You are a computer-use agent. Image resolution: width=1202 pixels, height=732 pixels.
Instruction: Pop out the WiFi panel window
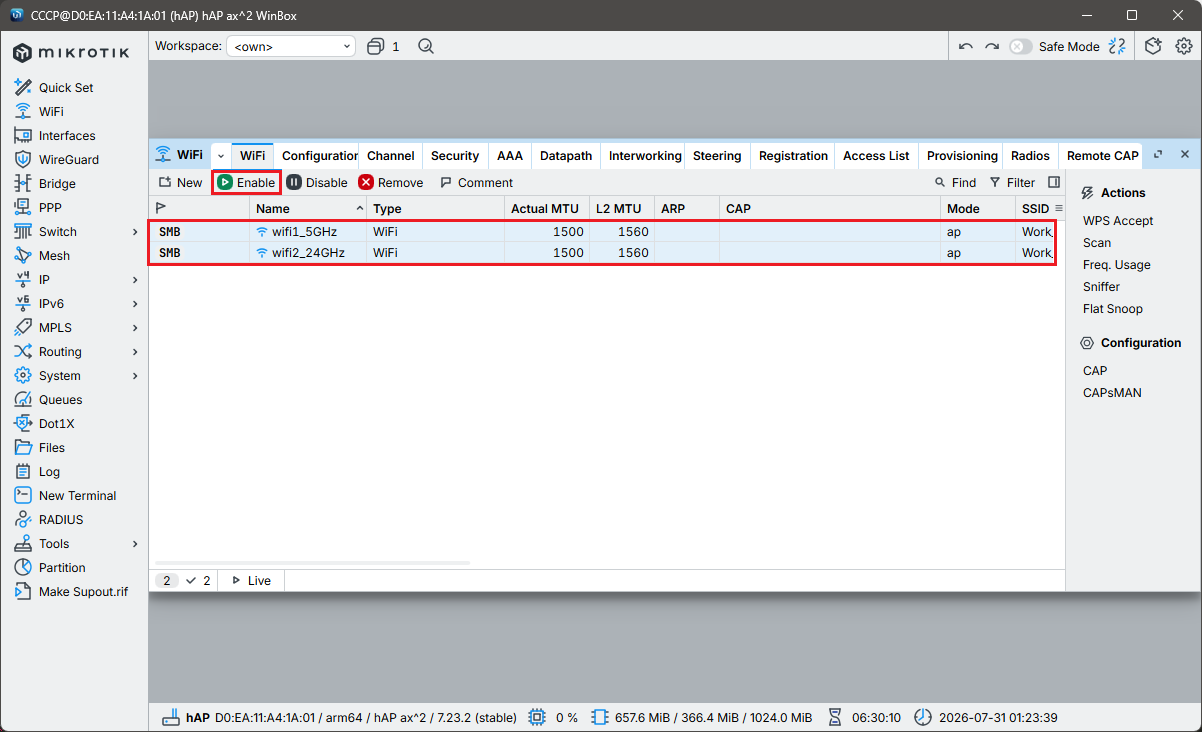1158,155
